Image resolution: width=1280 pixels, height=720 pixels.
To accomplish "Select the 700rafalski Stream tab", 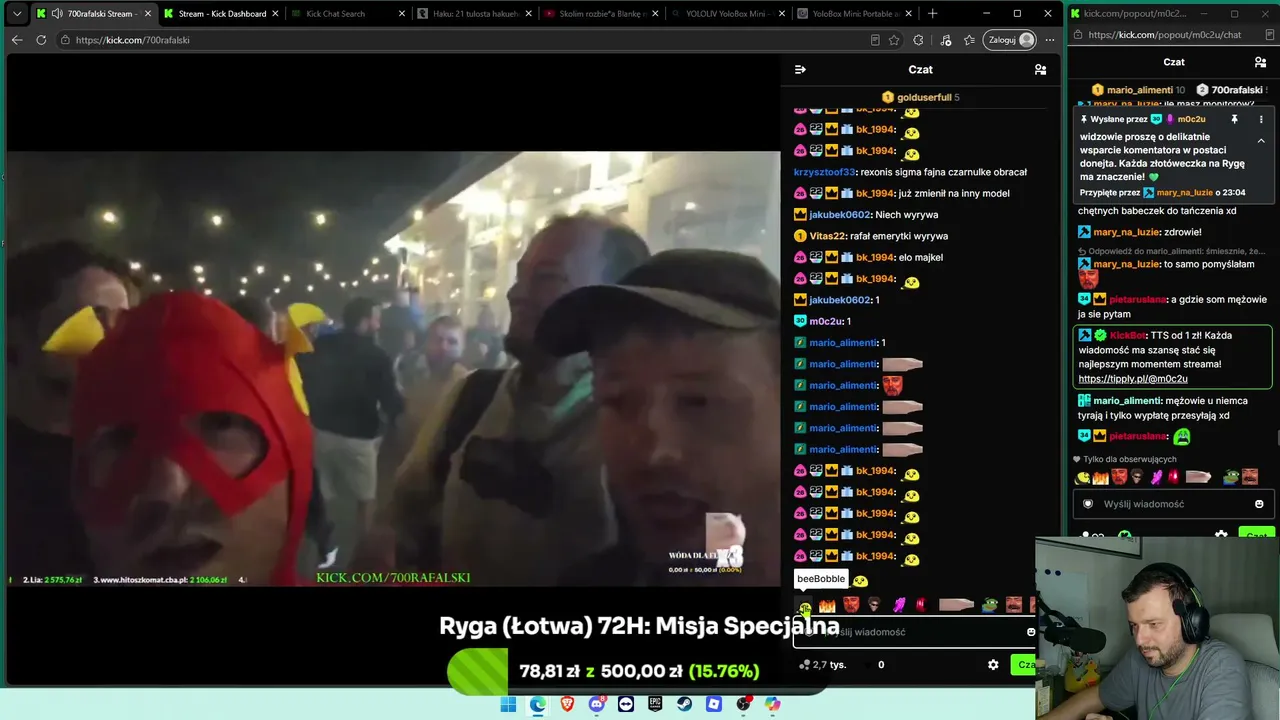I will [x=95, y=14].
